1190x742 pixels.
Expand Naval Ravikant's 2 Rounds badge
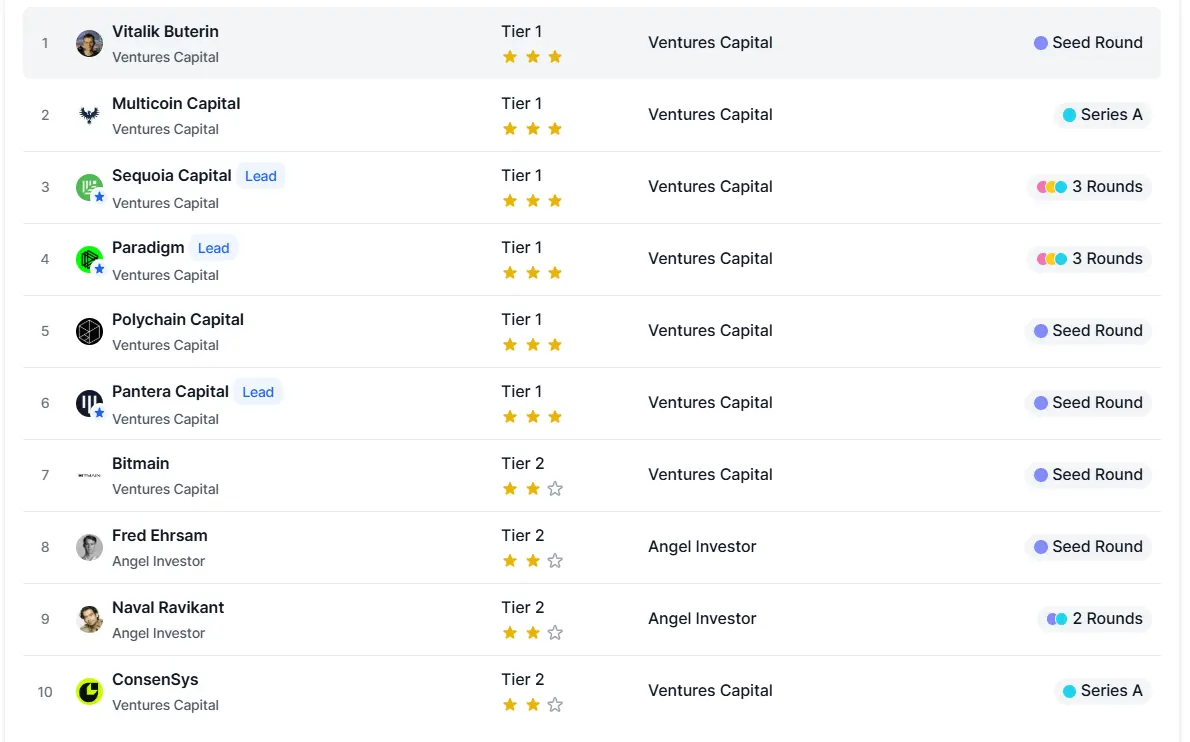click(x=1095, y=619)
